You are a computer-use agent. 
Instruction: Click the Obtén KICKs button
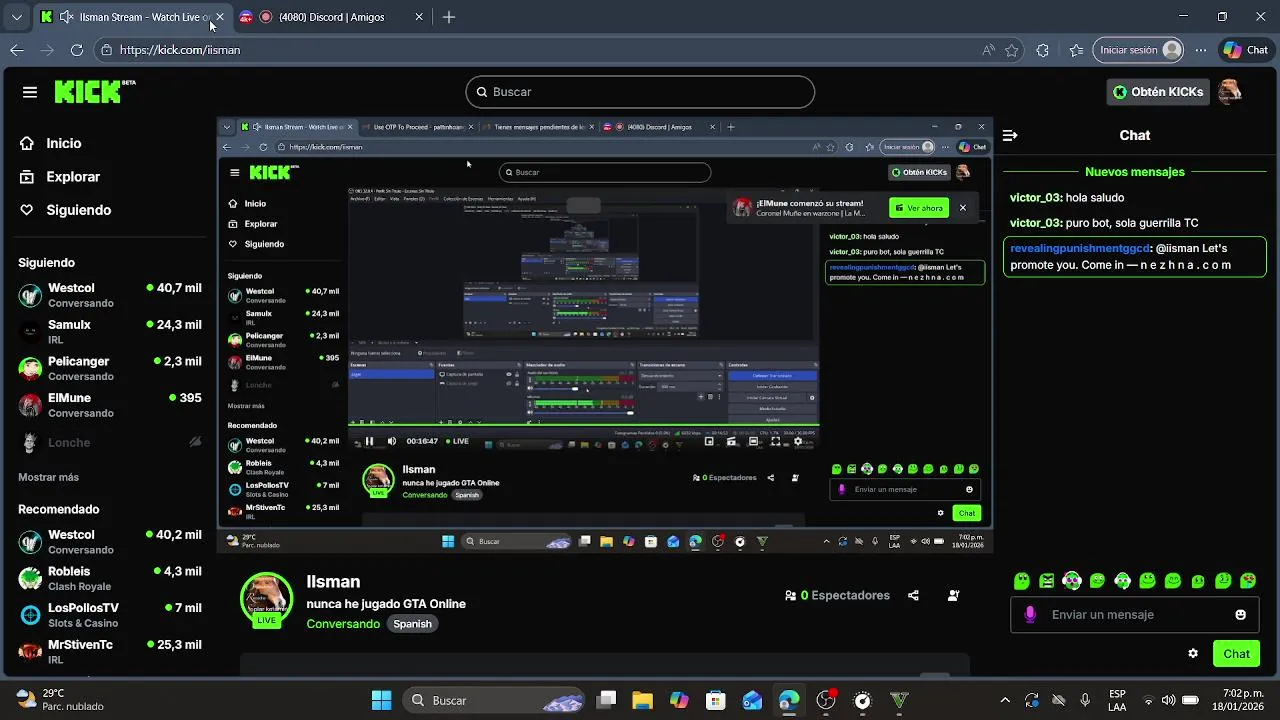coord(1158,91)
